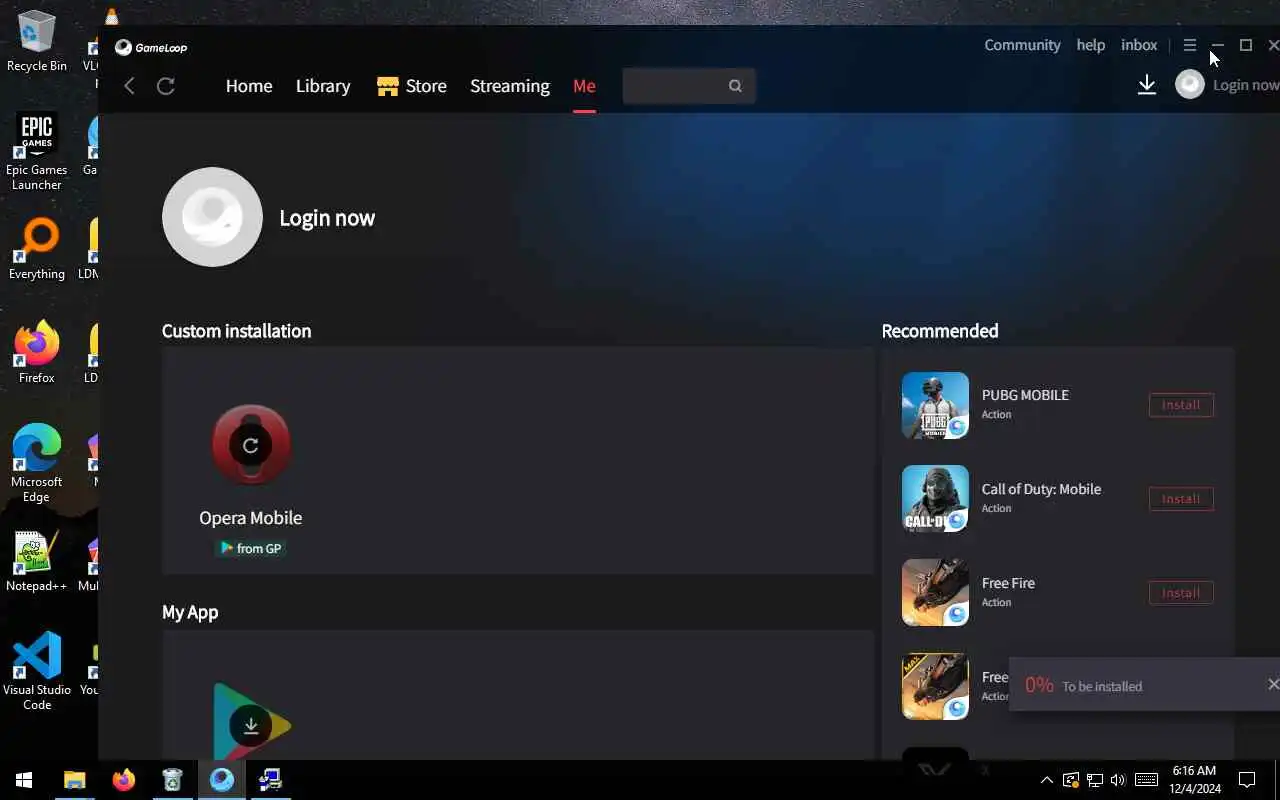The width and height of the screenshot is (1280, 800).
Task: Open Microsoft Edge desktop shortcut
Action: pyautogui.click(x=37, y=464)
